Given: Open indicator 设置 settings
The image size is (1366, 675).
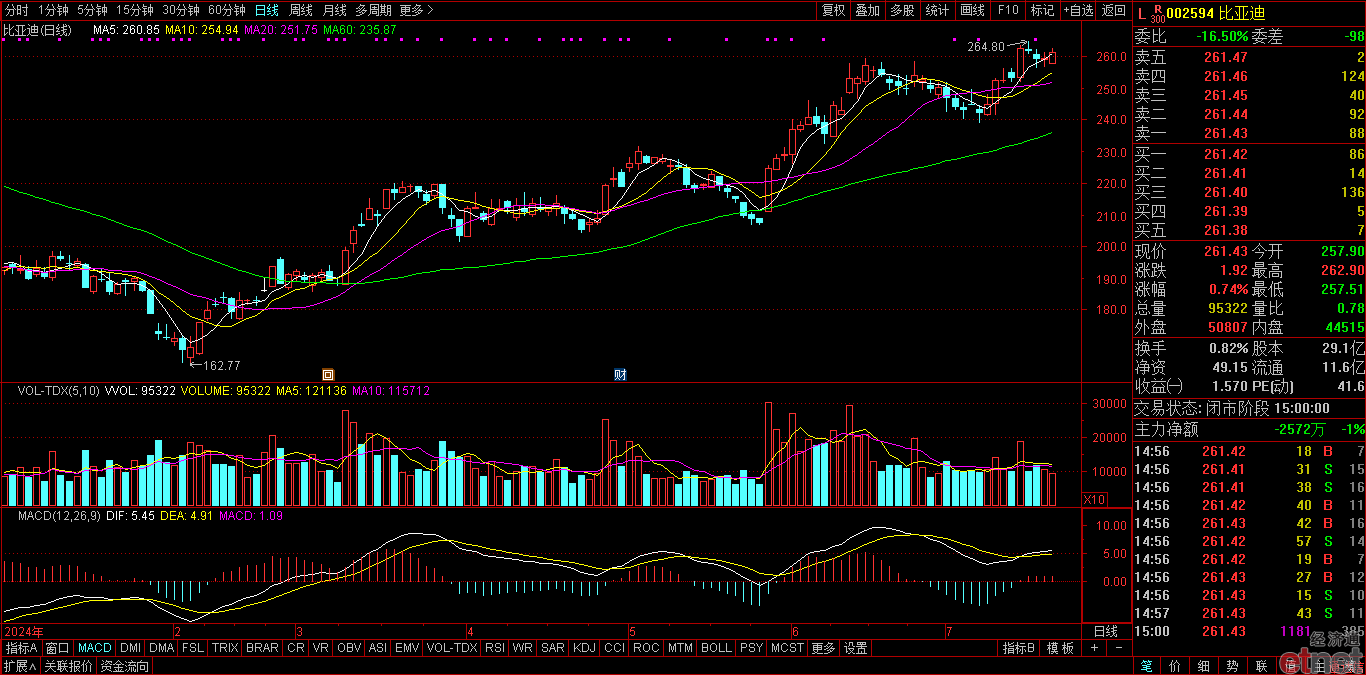Looking at the screenshot, I should pyautogui.click(x=856, y=648).
